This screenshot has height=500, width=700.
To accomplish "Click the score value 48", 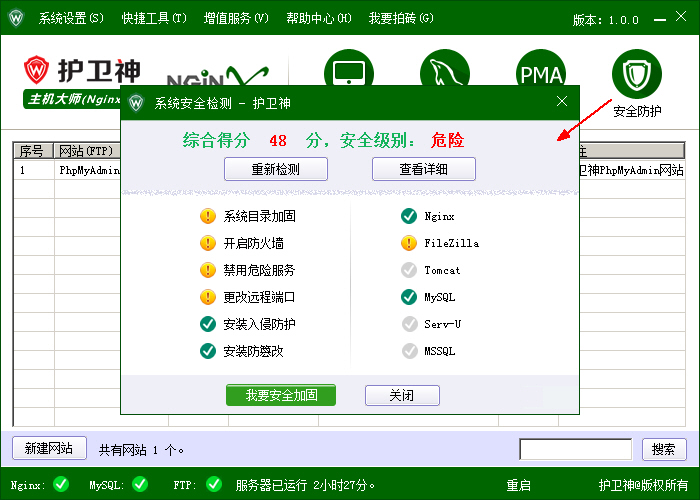I will coord(278,141).
